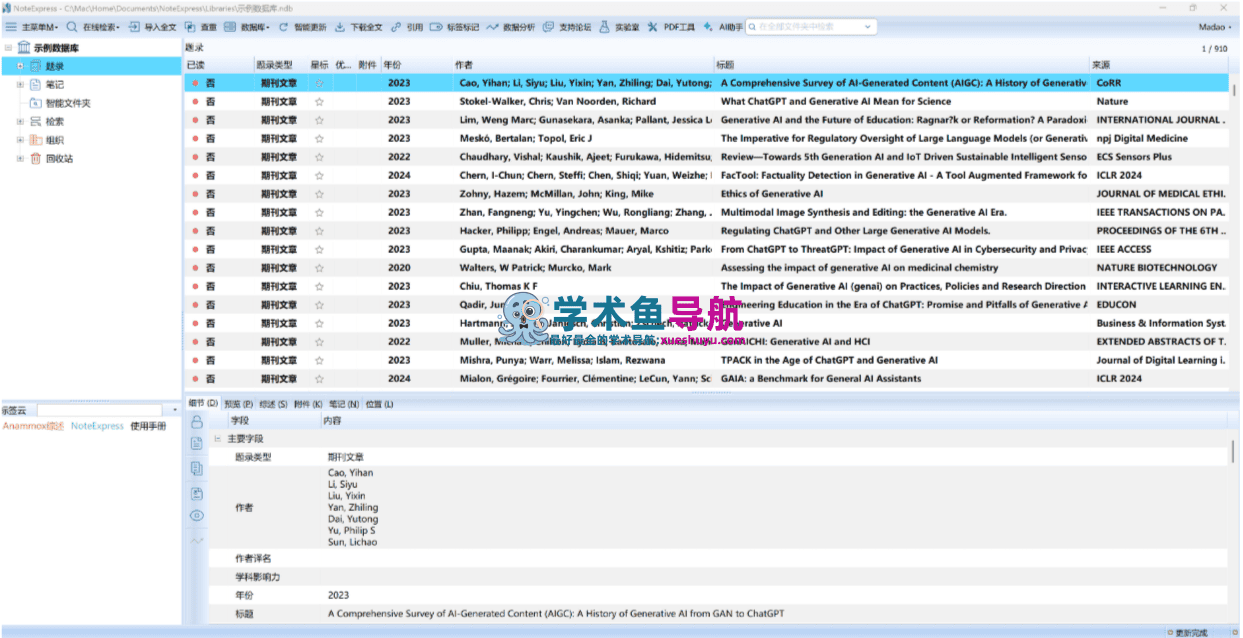1243x638 pixels.
Task: Open the 引用 citation tool
Action: click(406, 27)
